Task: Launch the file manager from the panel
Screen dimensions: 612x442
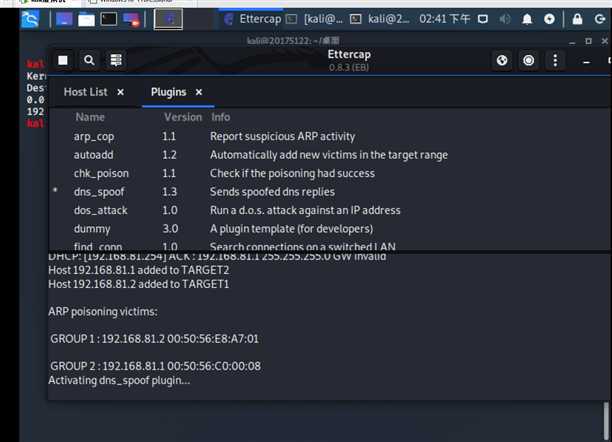Action: pyautogui.click(x=86, y=19)
